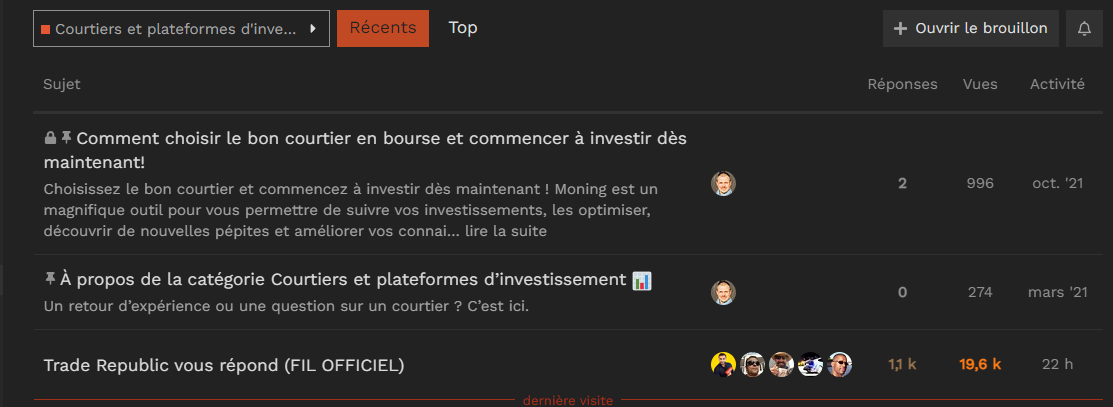
Task: Sort topics by Activité column
Action: pyautogui.click(x=1057, y=84)
